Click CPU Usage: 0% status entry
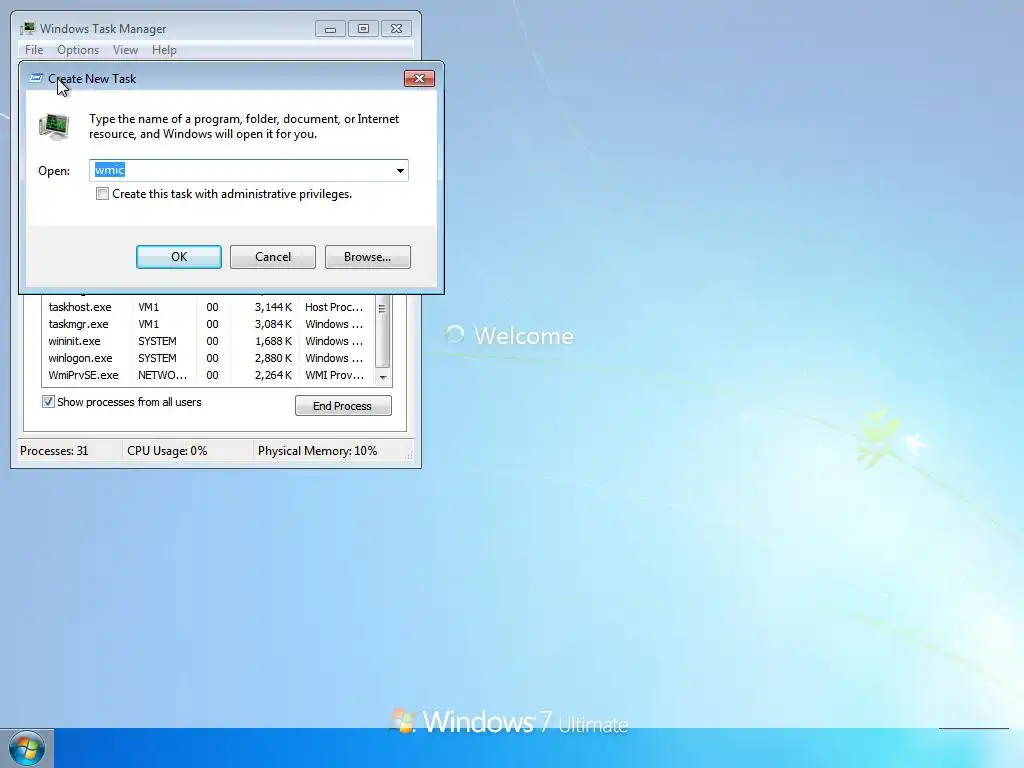 pos(167,451)
